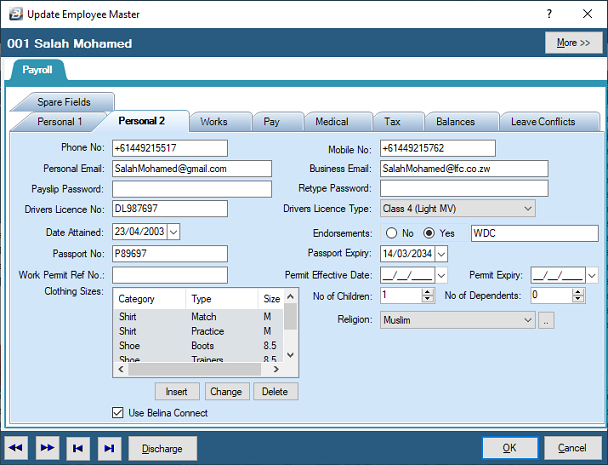Image resolution: width=608 pixels, height=465 pixels.
Task: Click horizontal scrollbar thumb in clothing list
Action: tap(195, 369)
